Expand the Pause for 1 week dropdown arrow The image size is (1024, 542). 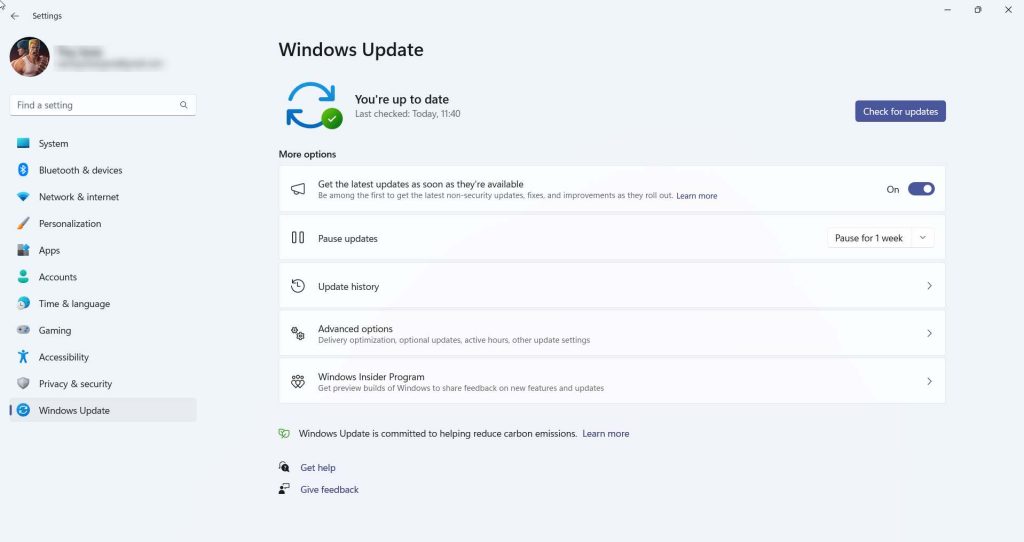923,238
